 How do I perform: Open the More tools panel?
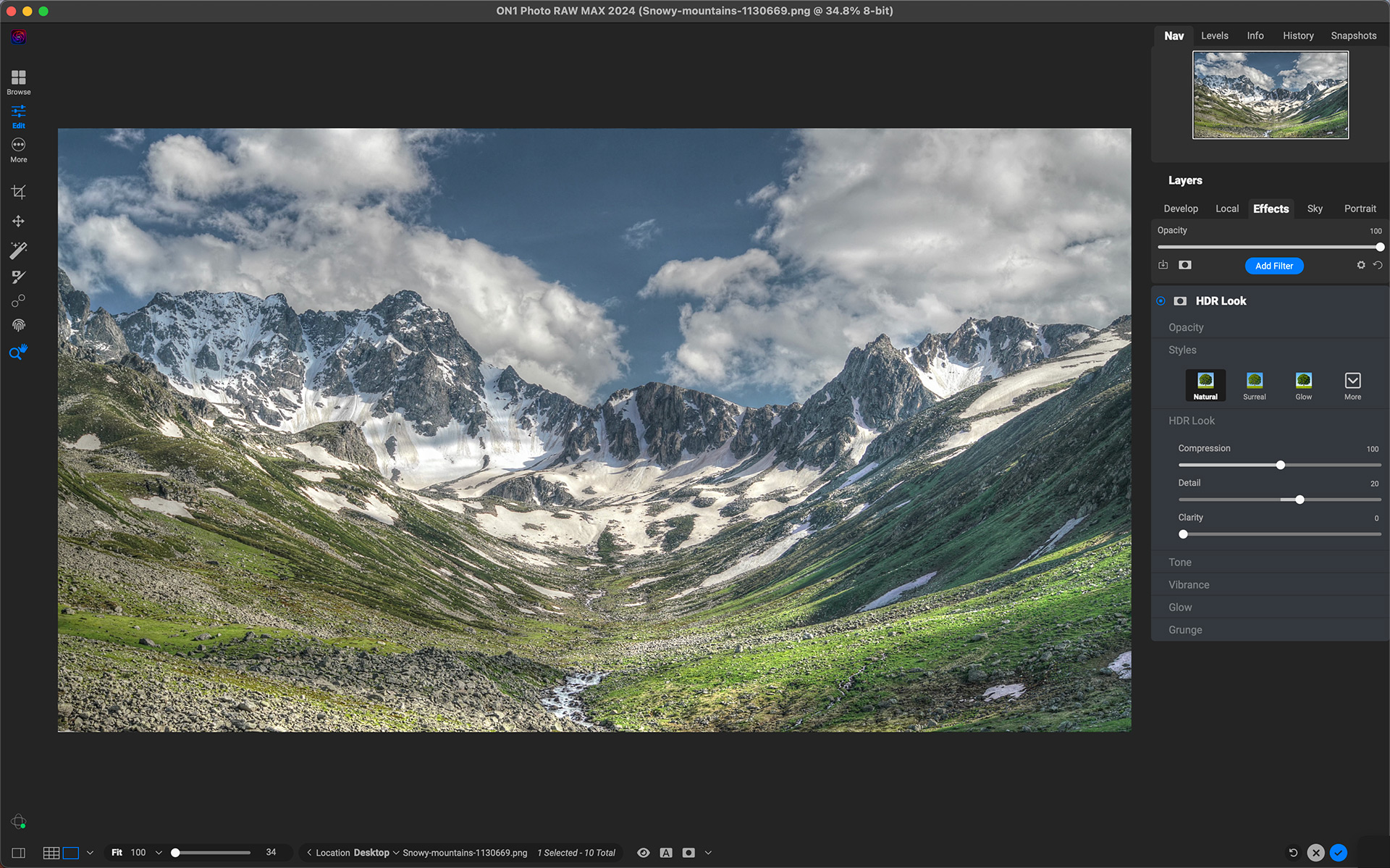point(18,148)
